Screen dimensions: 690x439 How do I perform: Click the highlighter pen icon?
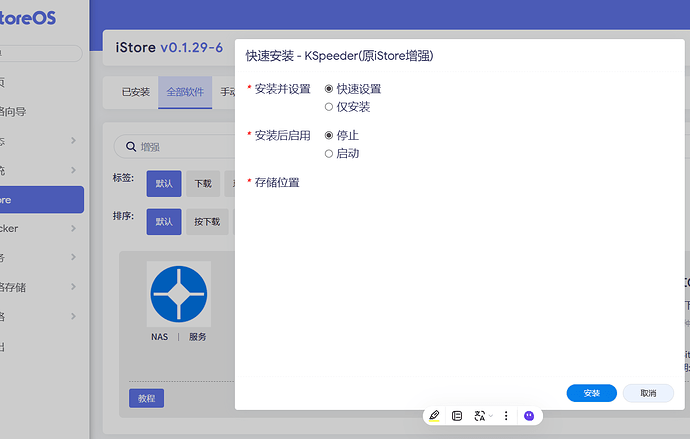[434, 415]
